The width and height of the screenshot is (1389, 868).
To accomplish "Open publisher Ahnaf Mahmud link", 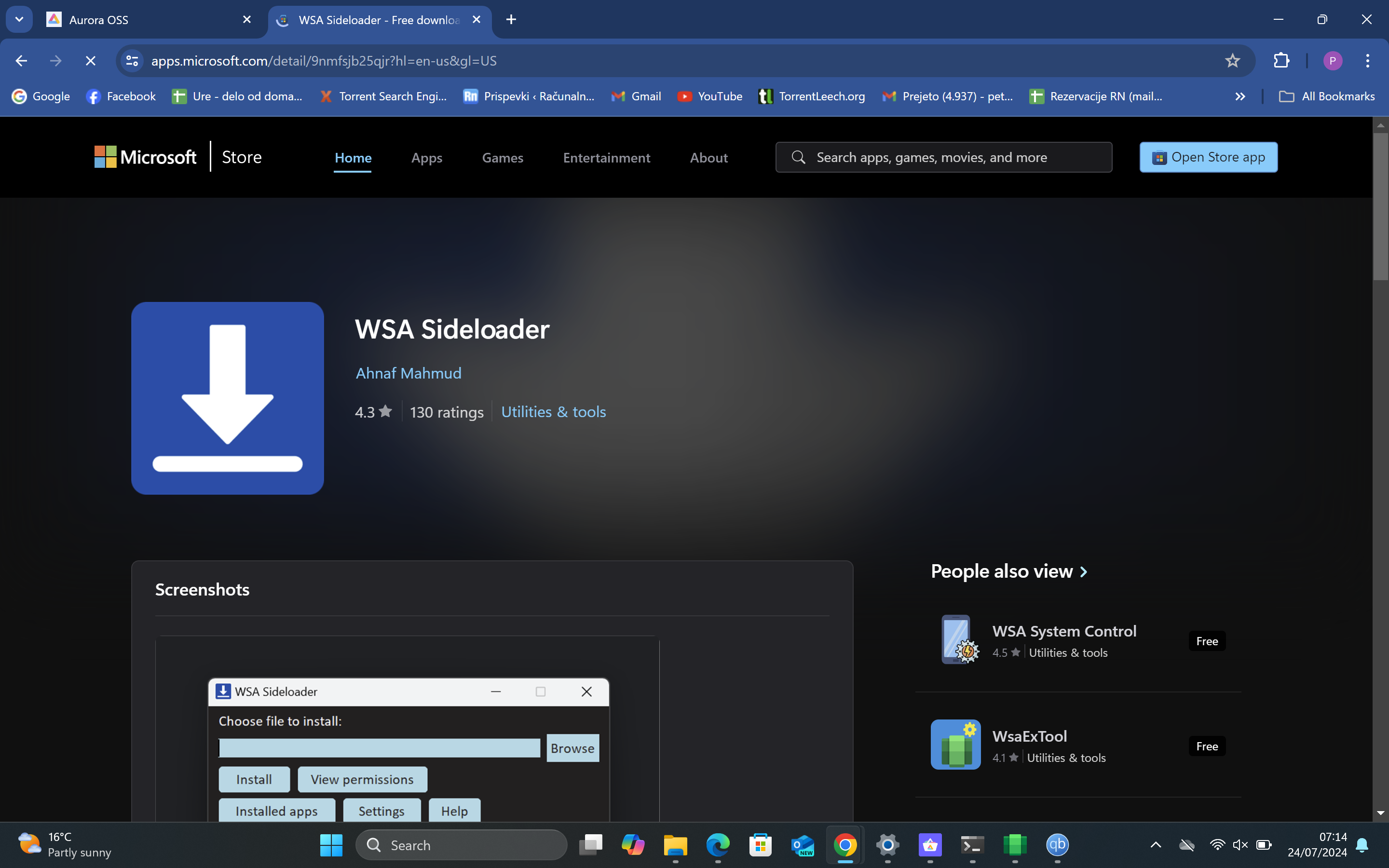I will pyautogui.click(x=408, y=373).
